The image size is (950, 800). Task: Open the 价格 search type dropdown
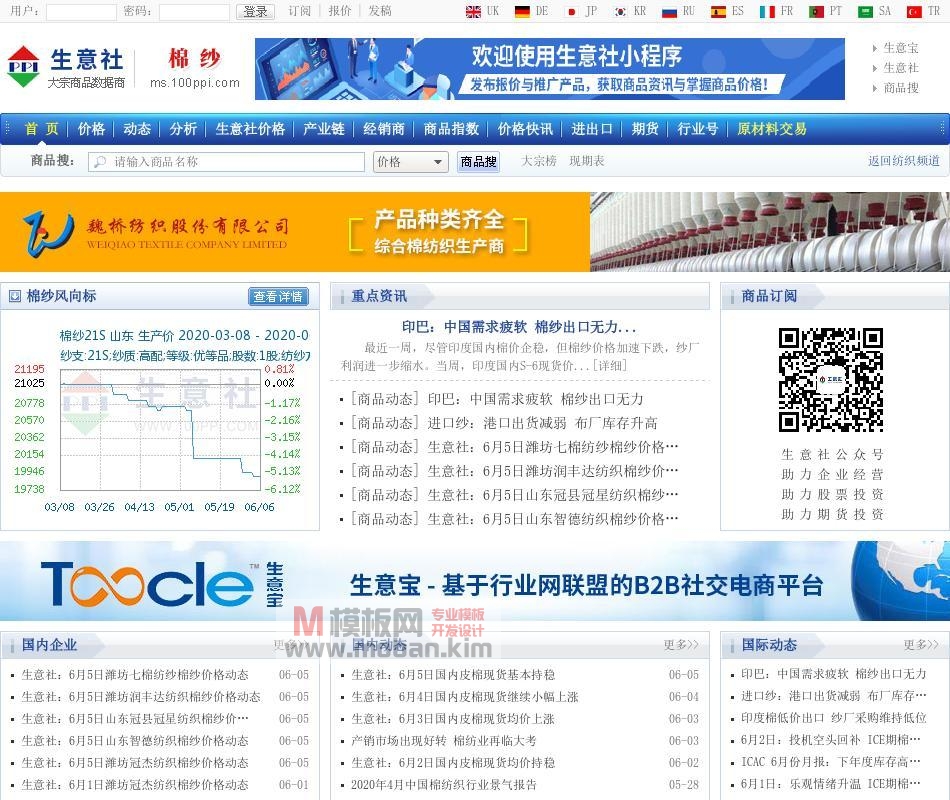pos(410,162)
